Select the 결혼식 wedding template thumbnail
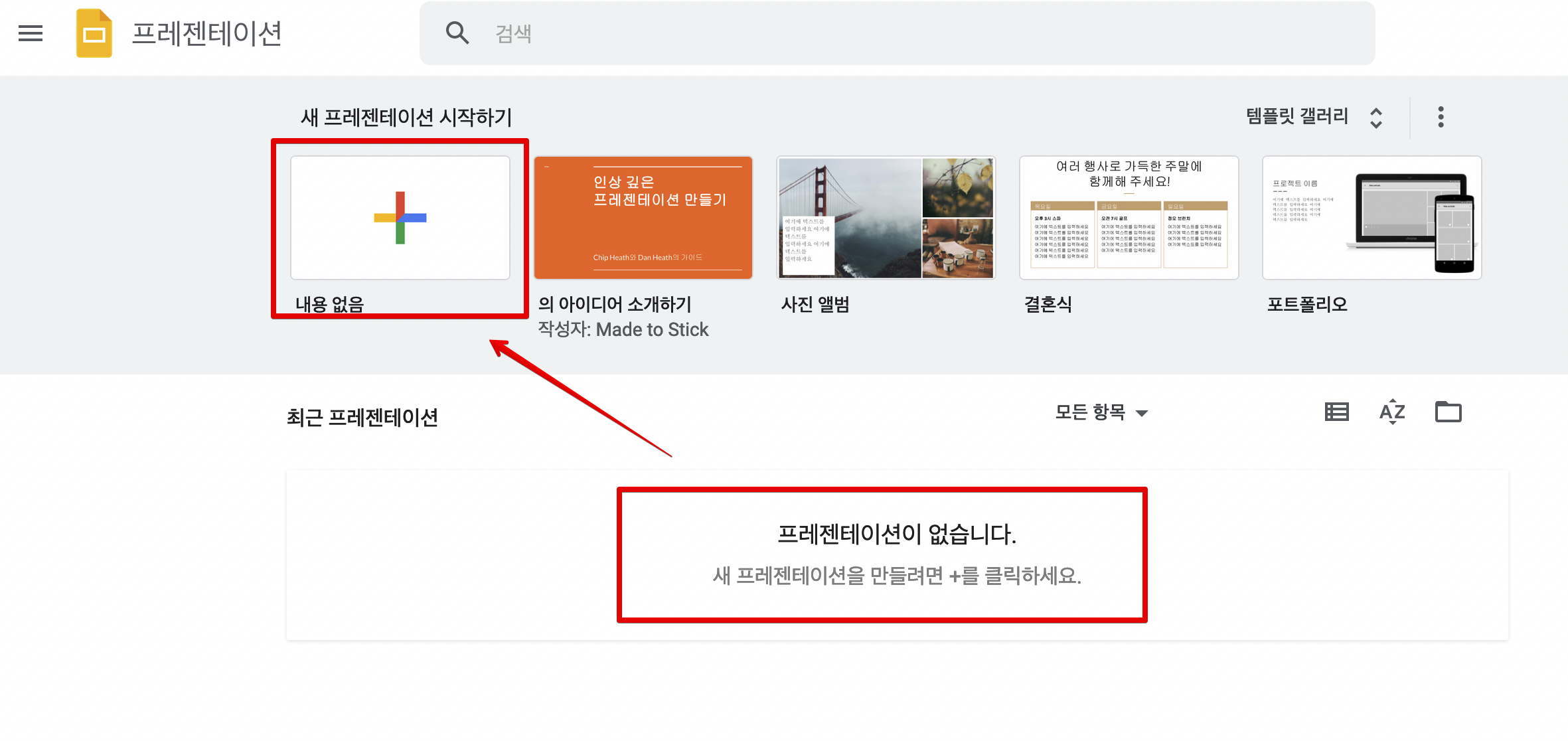 (1129, 218)
